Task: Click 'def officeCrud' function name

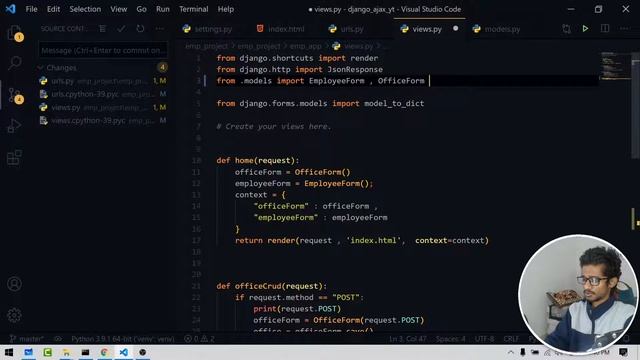Action: coord(258,286)
